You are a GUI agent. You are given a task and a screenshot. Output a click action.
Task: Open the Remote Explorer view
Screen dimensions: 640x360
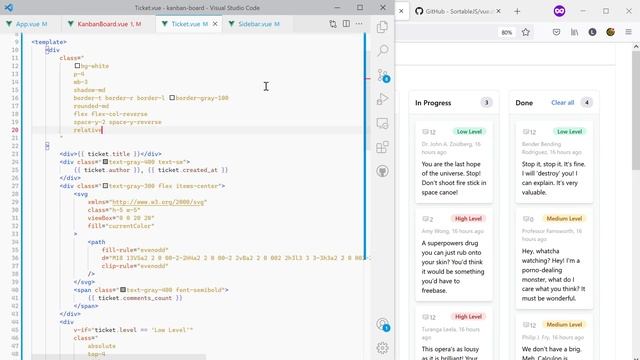click(382, 123)
